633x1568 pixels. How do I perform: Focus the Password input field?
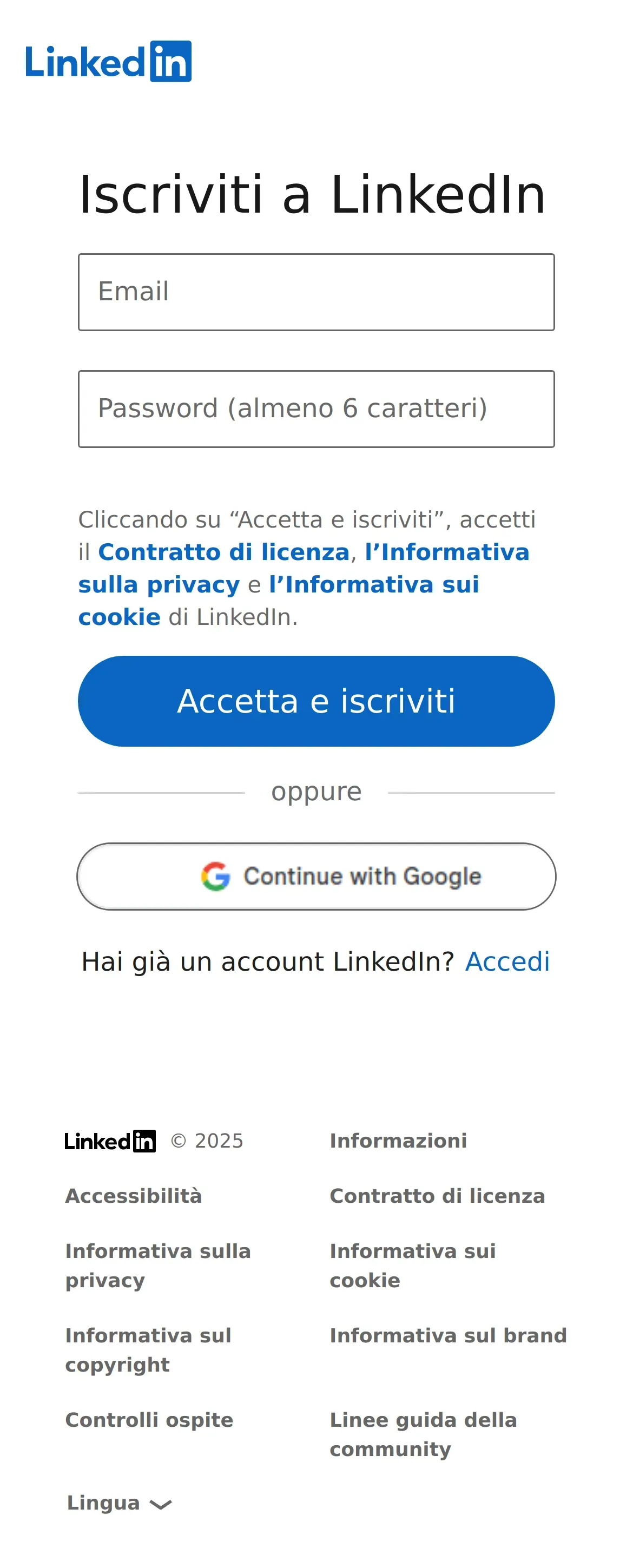click(x=316, y=409)
